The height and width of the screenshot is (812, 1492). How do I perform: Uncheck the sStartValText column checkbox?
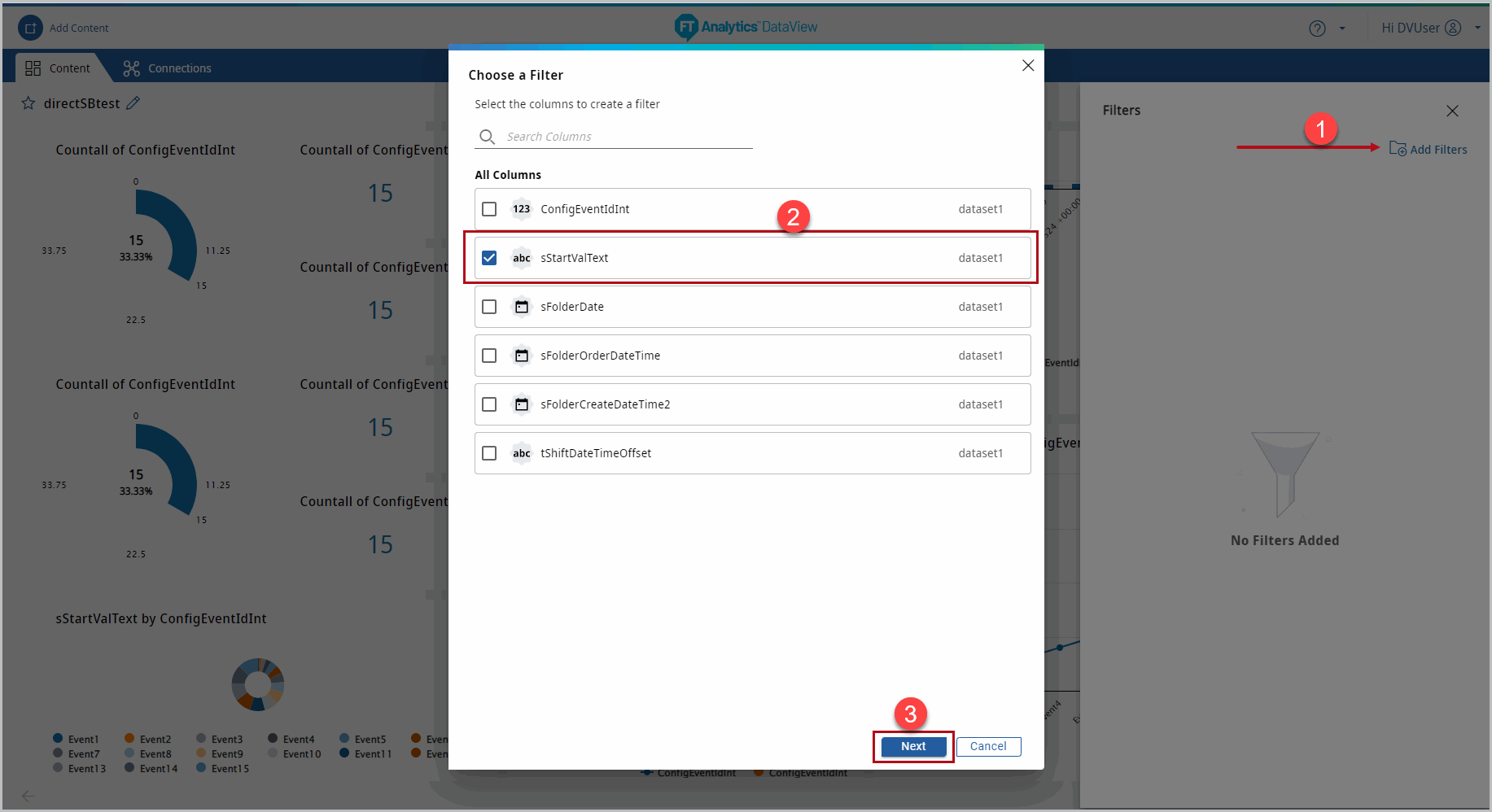[x=489, y=258]
